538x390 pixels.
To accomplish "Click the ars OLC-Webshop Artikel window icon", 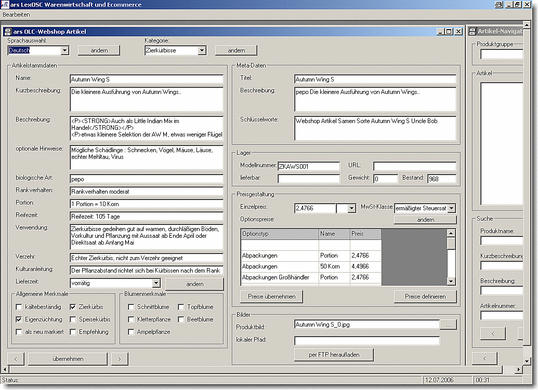I will [x=7, y=32].
